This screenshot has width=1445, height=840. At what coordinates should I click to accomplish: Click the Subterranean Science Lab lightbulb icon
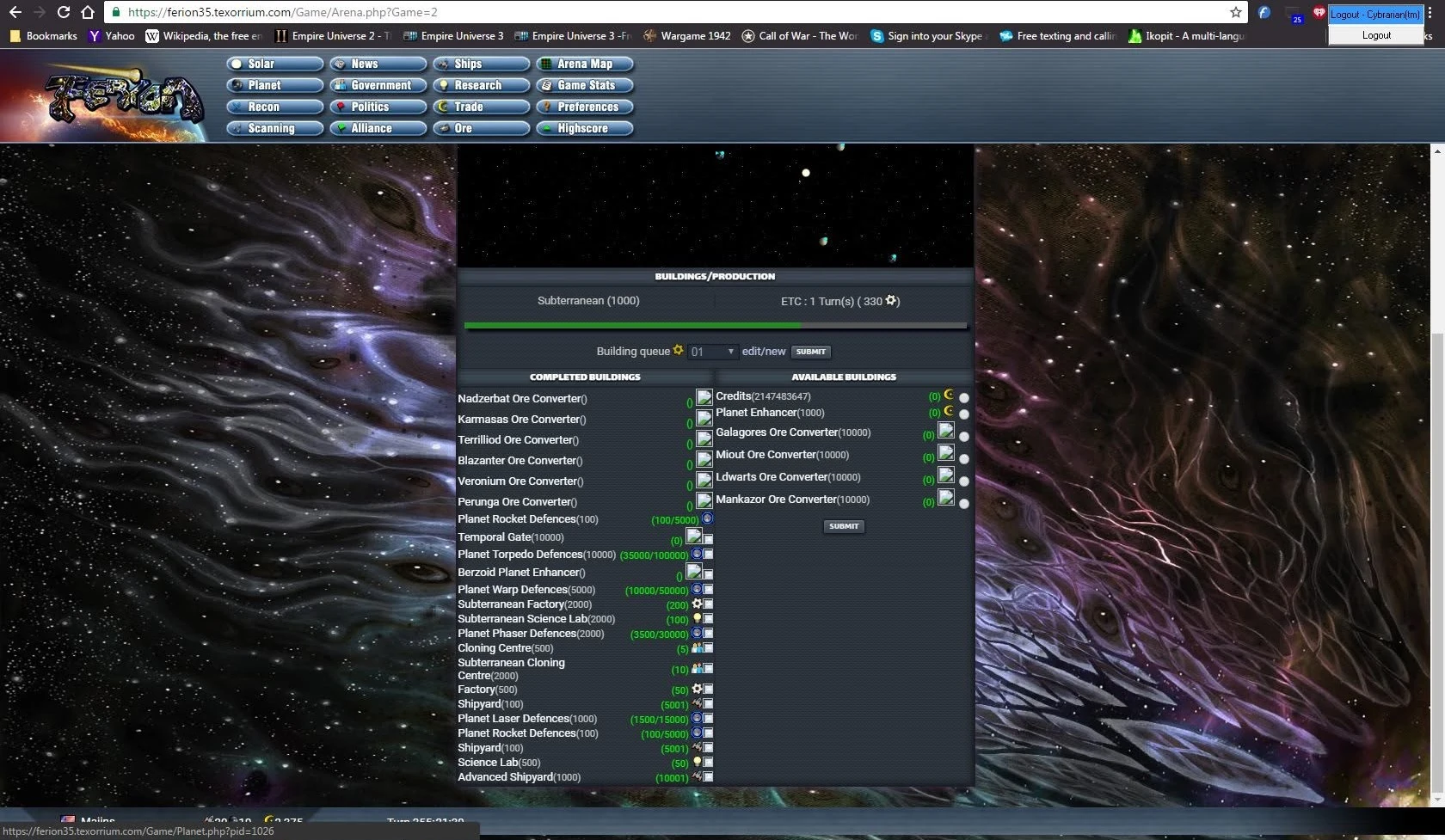coord(698,619)
